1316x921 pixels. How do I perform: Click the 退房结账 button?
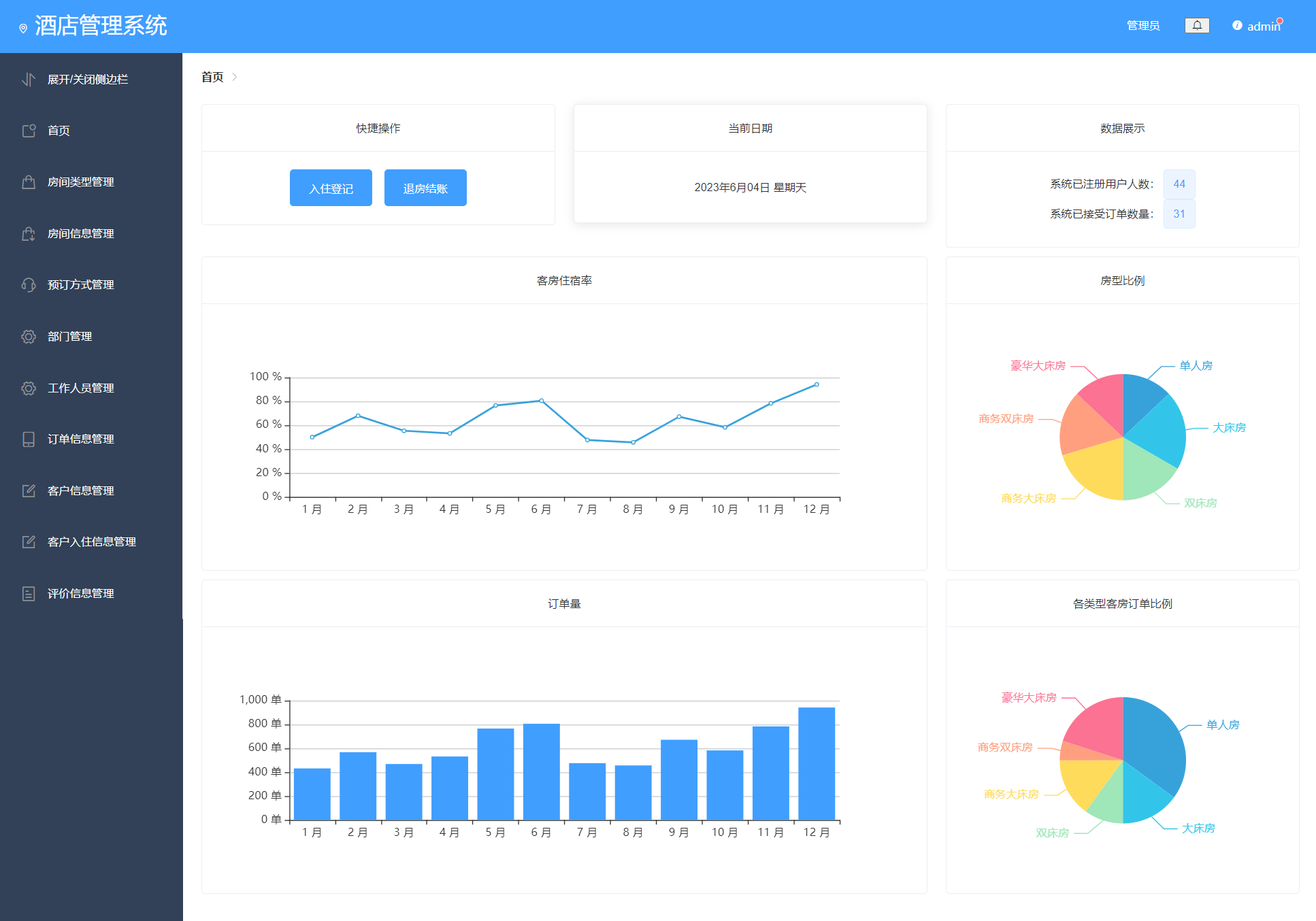point(425,188)
